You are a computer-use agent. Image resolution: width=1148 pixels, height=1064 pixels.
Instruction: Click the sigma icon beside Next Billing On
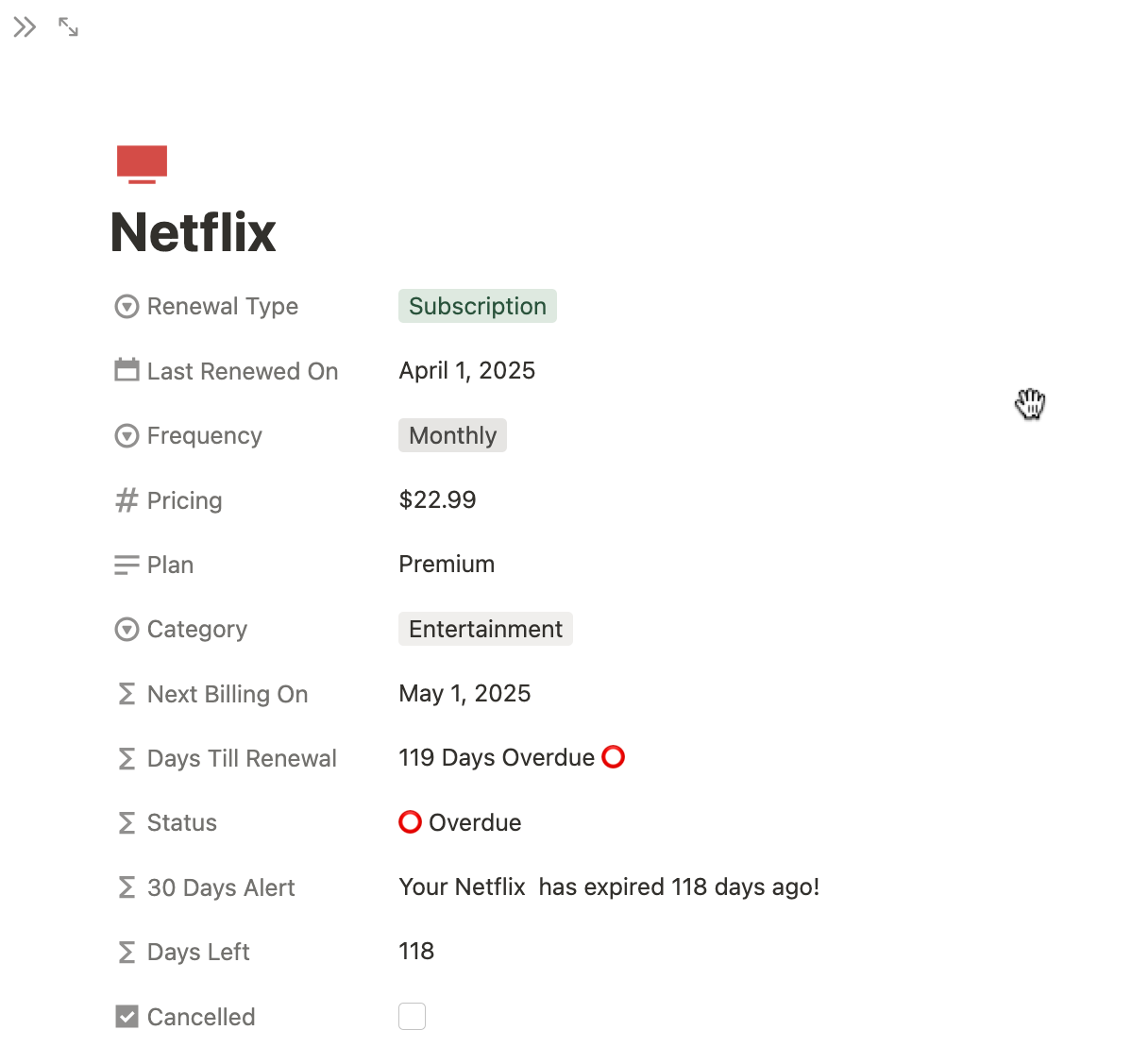coord(127,694)
